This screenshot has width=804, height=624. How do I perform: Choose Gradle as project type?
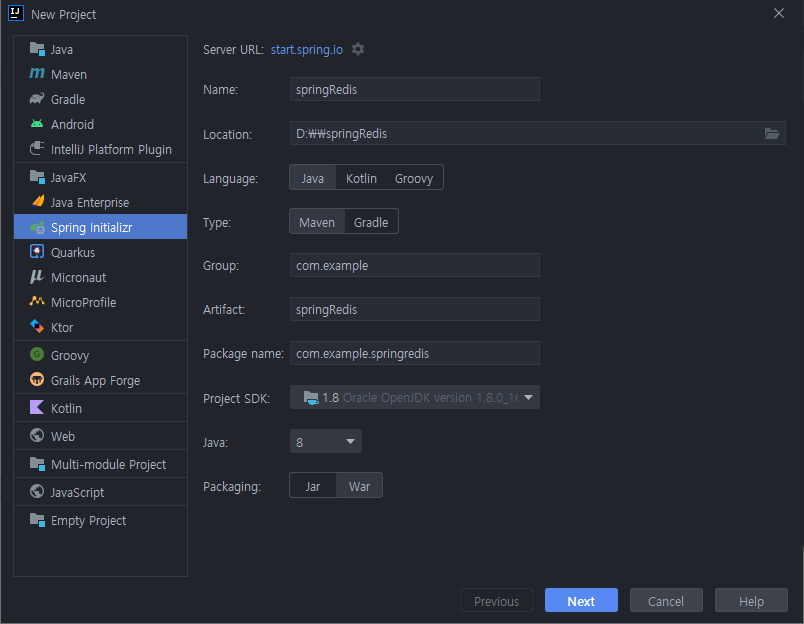tap(371, 222)
